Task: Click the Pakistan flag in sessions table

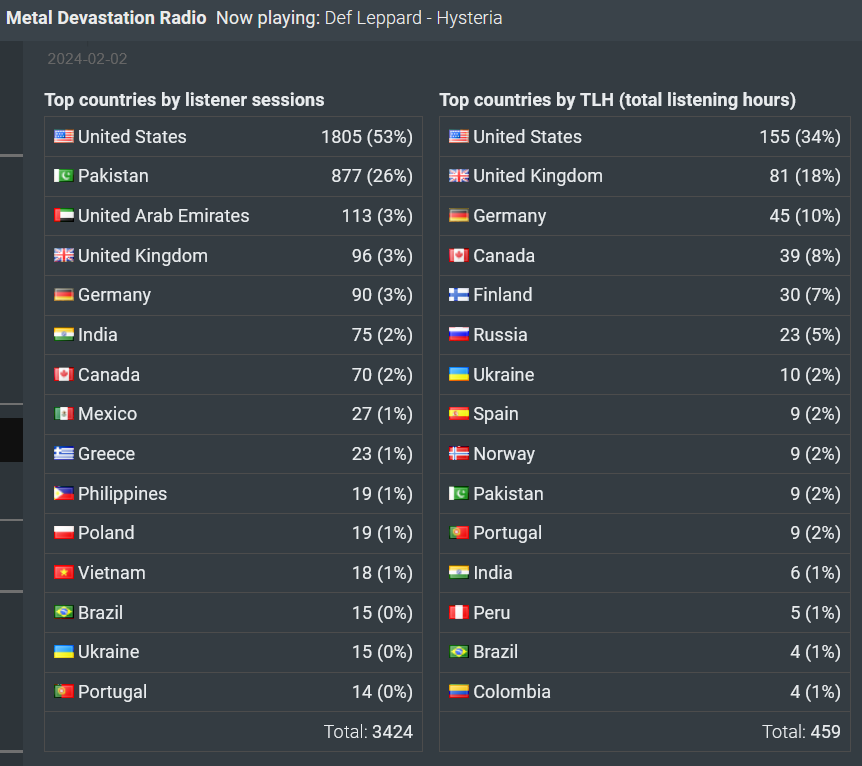Action: click(x=64, y=176)
